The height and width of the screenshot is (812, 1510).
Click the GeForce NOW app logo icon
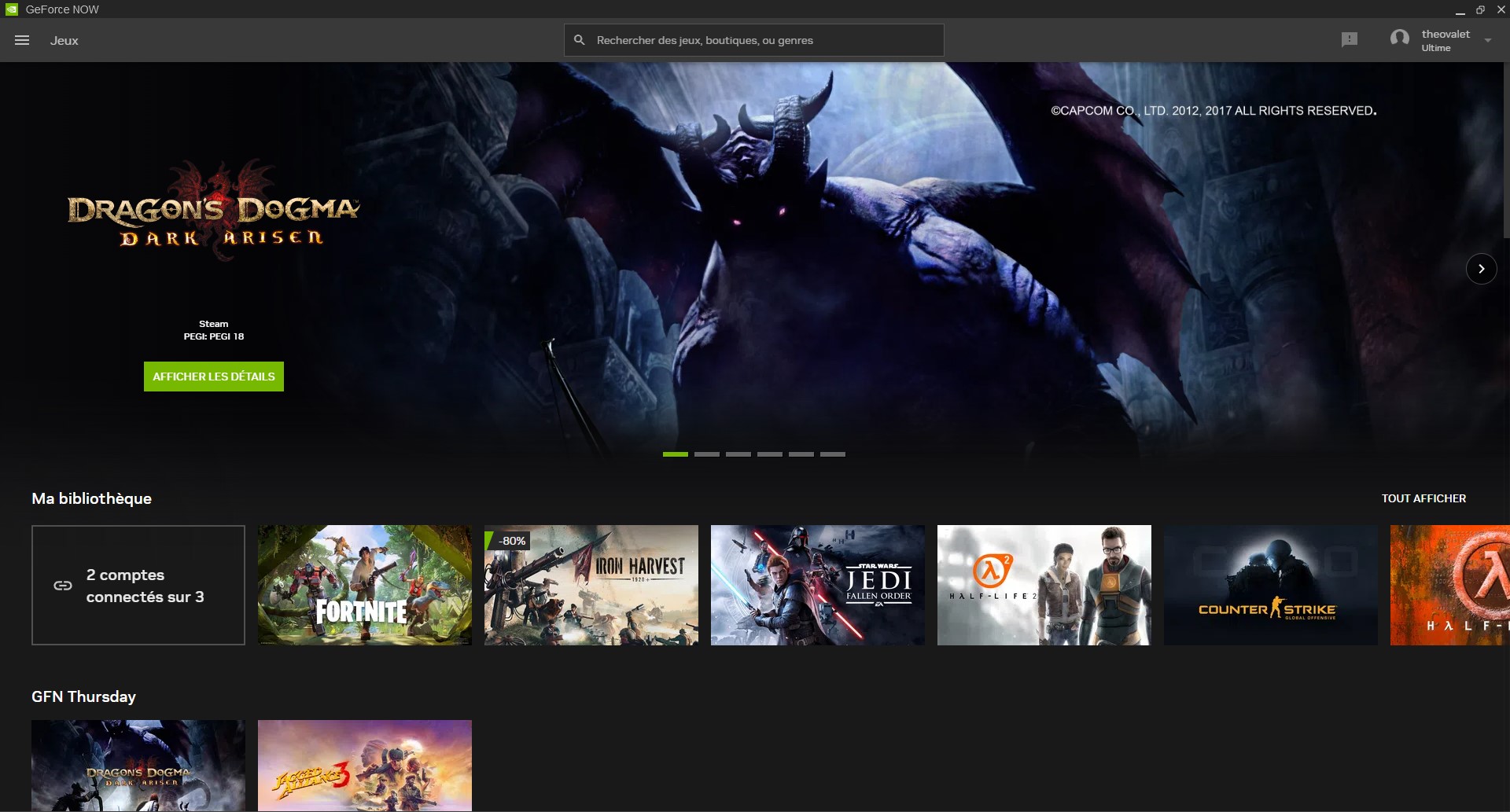(x=12, y=9)
